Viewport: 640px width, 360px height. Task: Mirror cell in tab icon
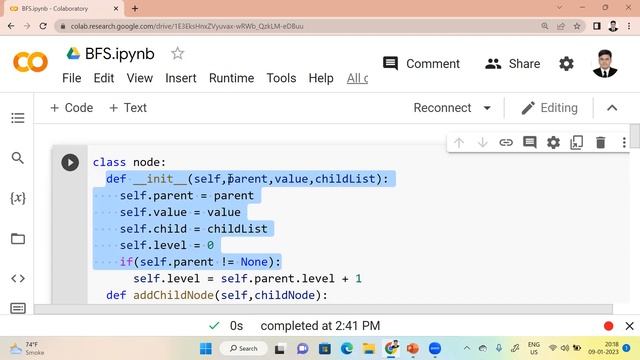pyautogui.click(x=577, y=142)
